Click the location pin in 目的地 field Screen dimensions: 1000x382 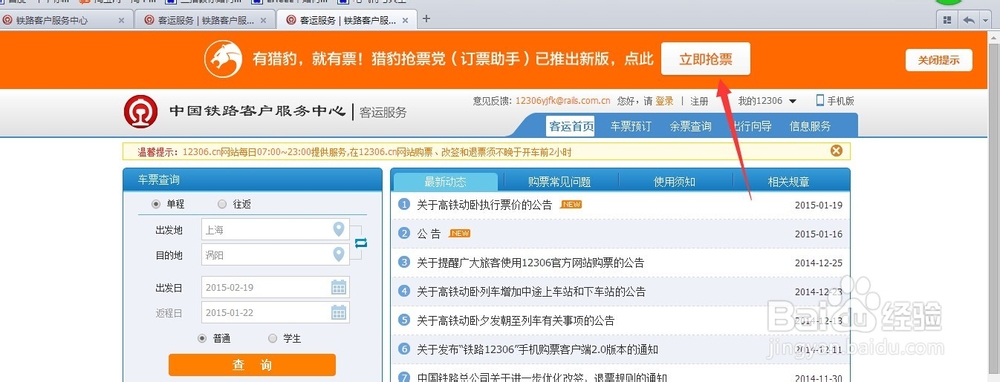pyautogui.click(x=339, y=254)
